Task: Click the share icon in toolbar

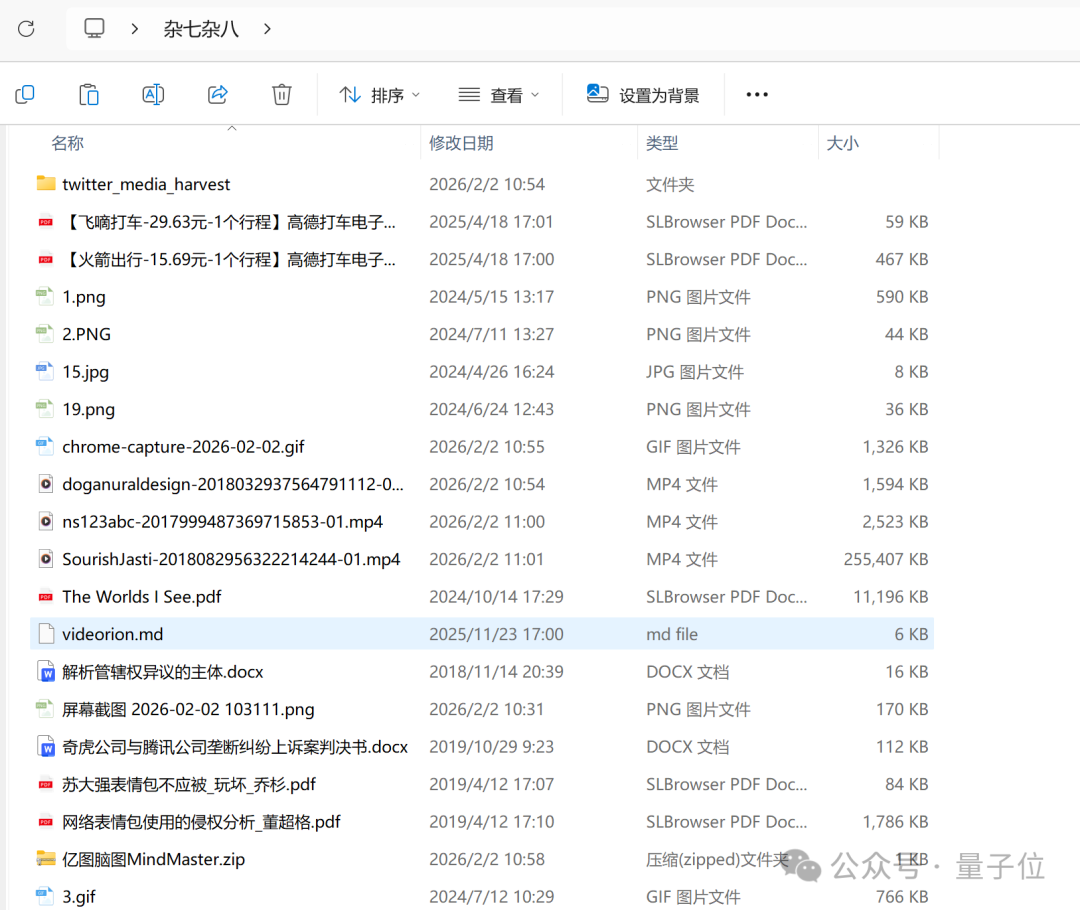Action: pos(218,94)
